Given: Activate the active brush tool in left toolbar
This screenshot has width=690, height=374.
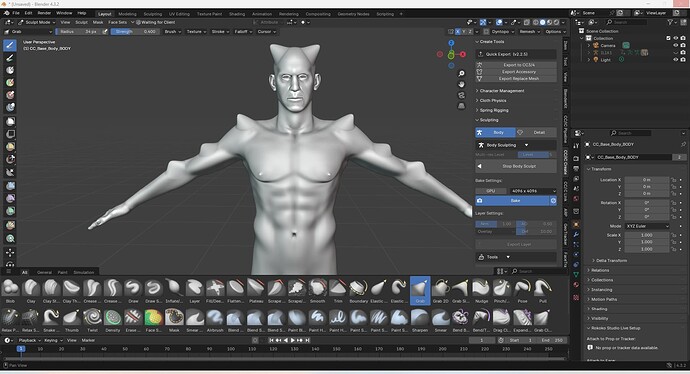Looking at the screenshot, I should 10,45.
